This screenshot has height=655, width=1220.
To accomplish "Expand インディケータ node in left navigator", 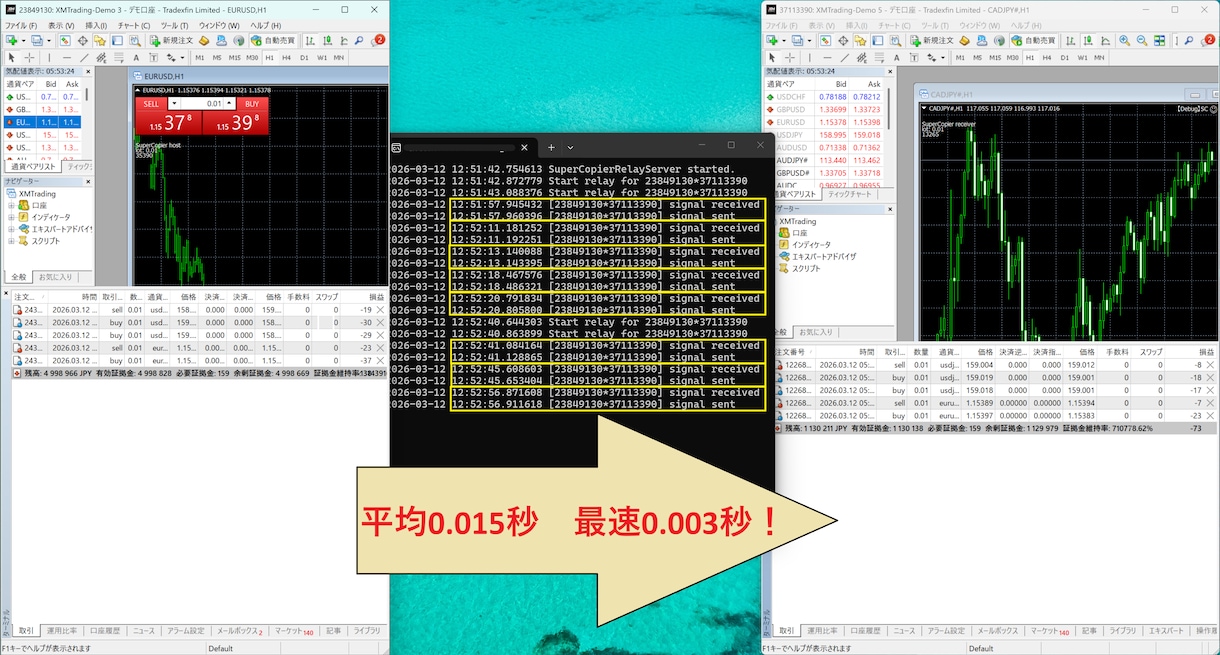I will point(12,217).
